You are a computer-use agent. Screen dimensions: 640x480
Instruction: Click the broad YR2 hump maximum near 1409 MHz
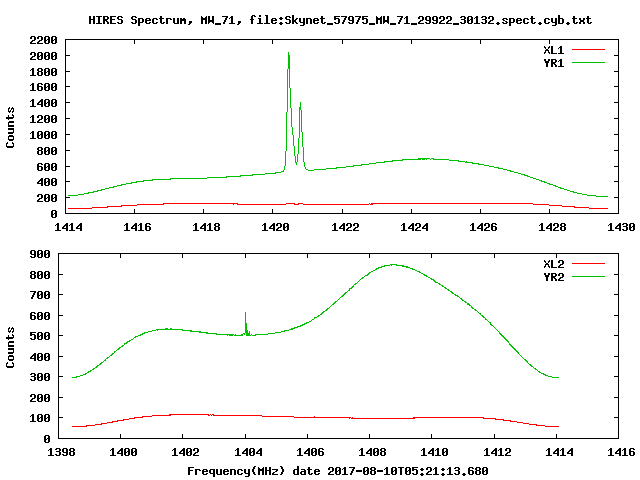click(x=393, y=264)
